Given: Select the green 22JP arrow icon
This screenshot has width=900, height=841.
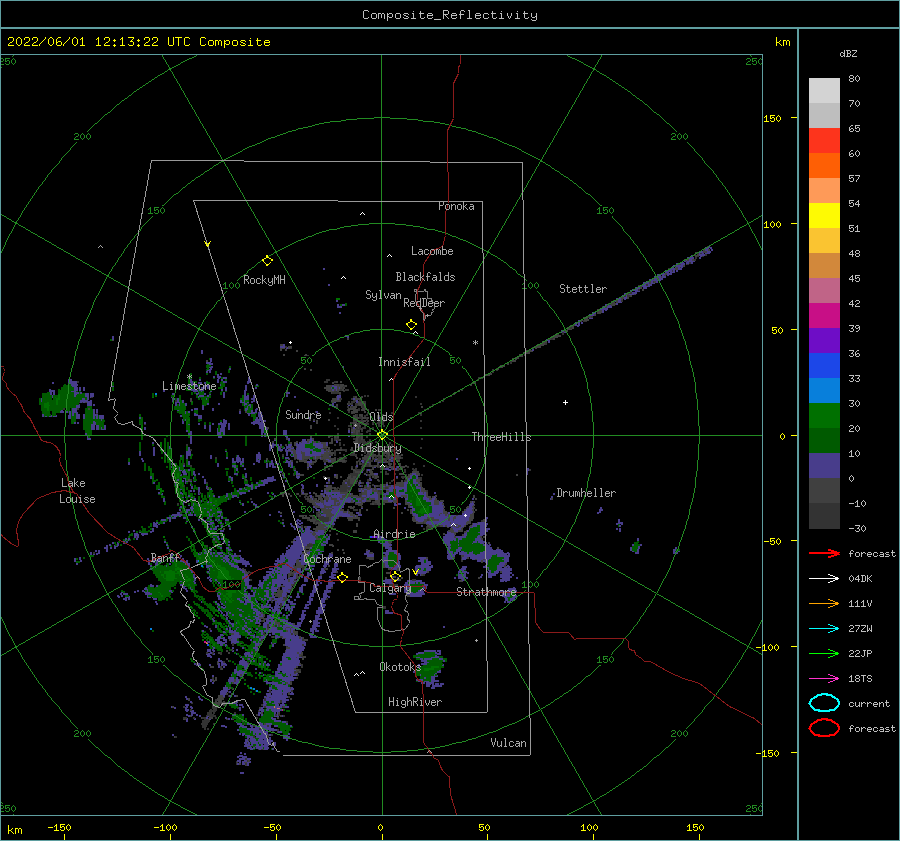Looking at the screenshot, I should [x=824, y=653].
